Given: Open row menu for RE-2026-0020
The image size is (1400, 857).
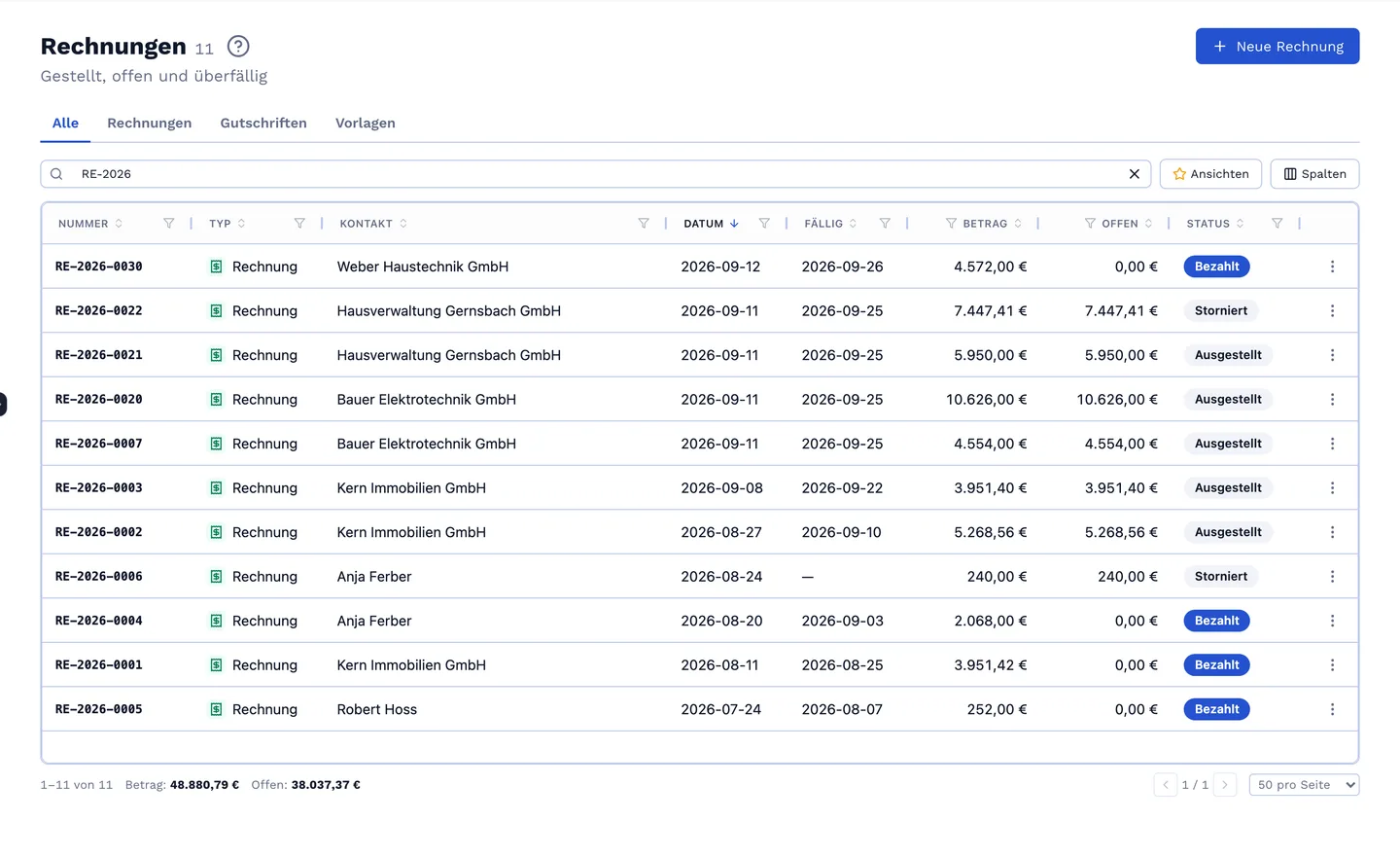Looking at the screenshot, I should click(1332, 400).
